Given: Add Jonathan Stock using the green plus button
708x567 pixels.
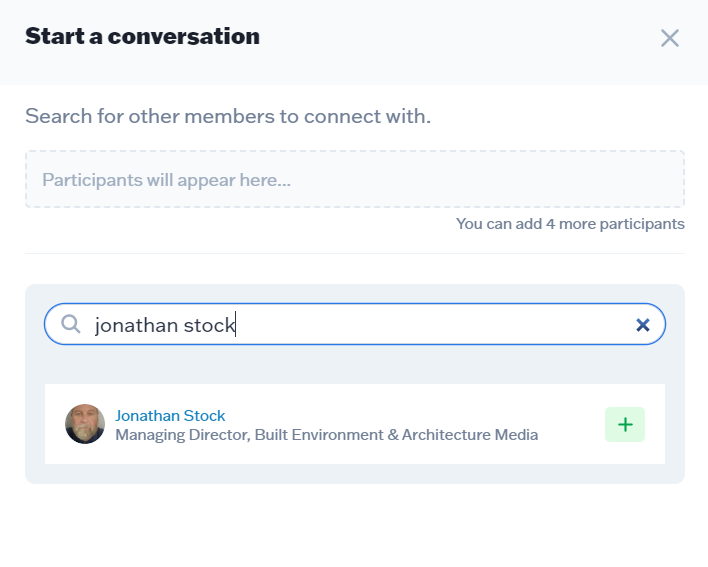Looking at the screenshot, I should (625, 424).
